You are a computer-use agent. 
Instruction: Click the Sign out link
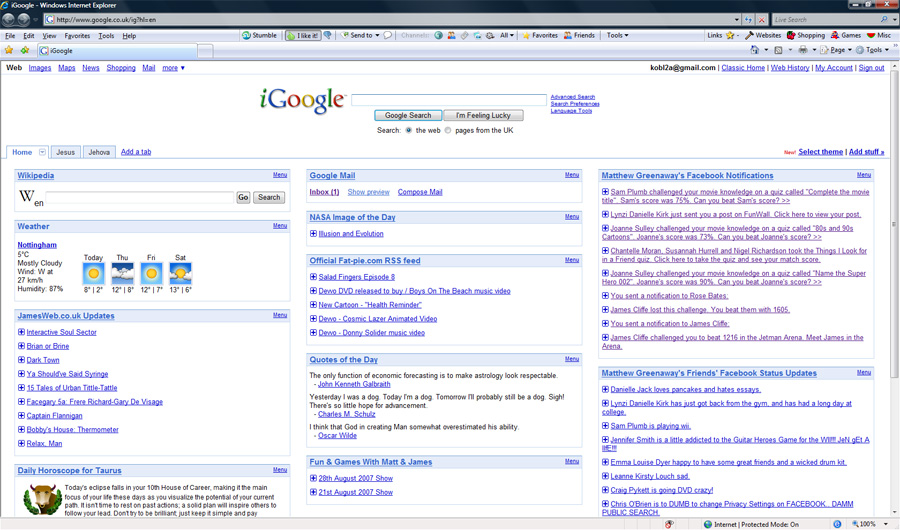click(x=871, y=68)
